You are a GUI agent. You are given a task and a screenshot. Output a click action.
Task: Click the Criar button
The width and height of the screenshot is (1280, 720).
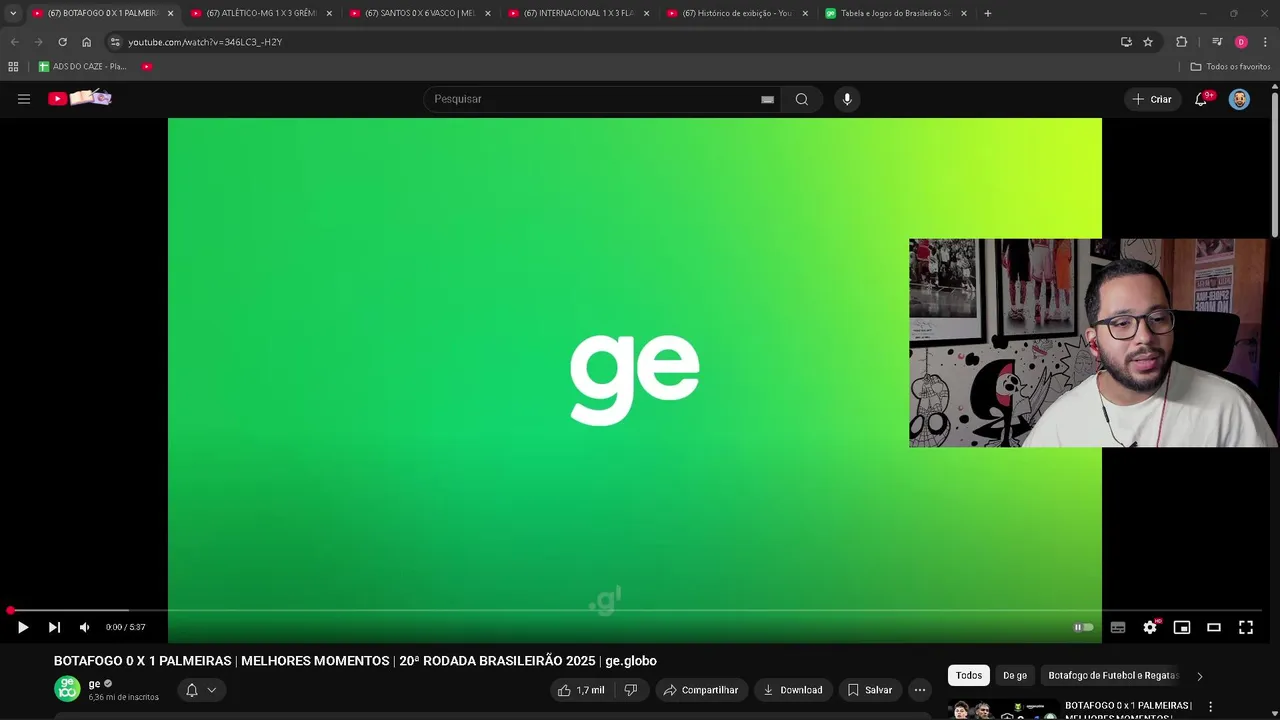pos(1151,99)
